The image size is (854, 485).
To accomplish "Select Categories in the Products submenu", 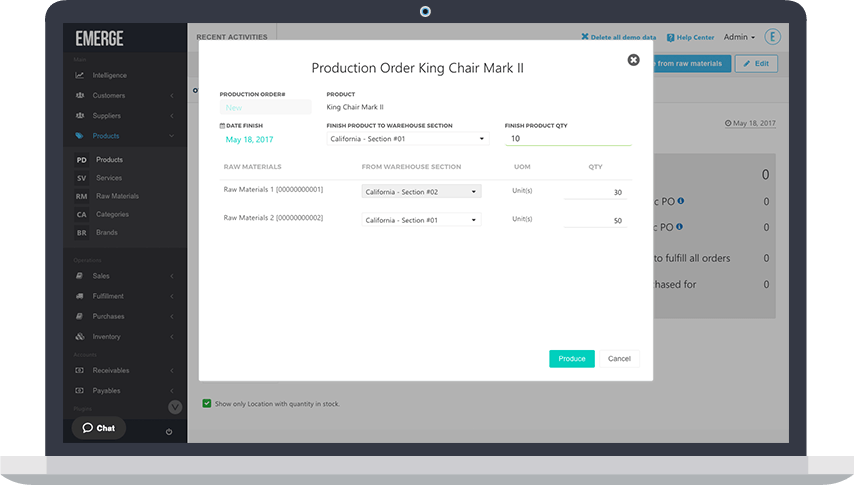I will pyautogui.click(x=112, y=214).
